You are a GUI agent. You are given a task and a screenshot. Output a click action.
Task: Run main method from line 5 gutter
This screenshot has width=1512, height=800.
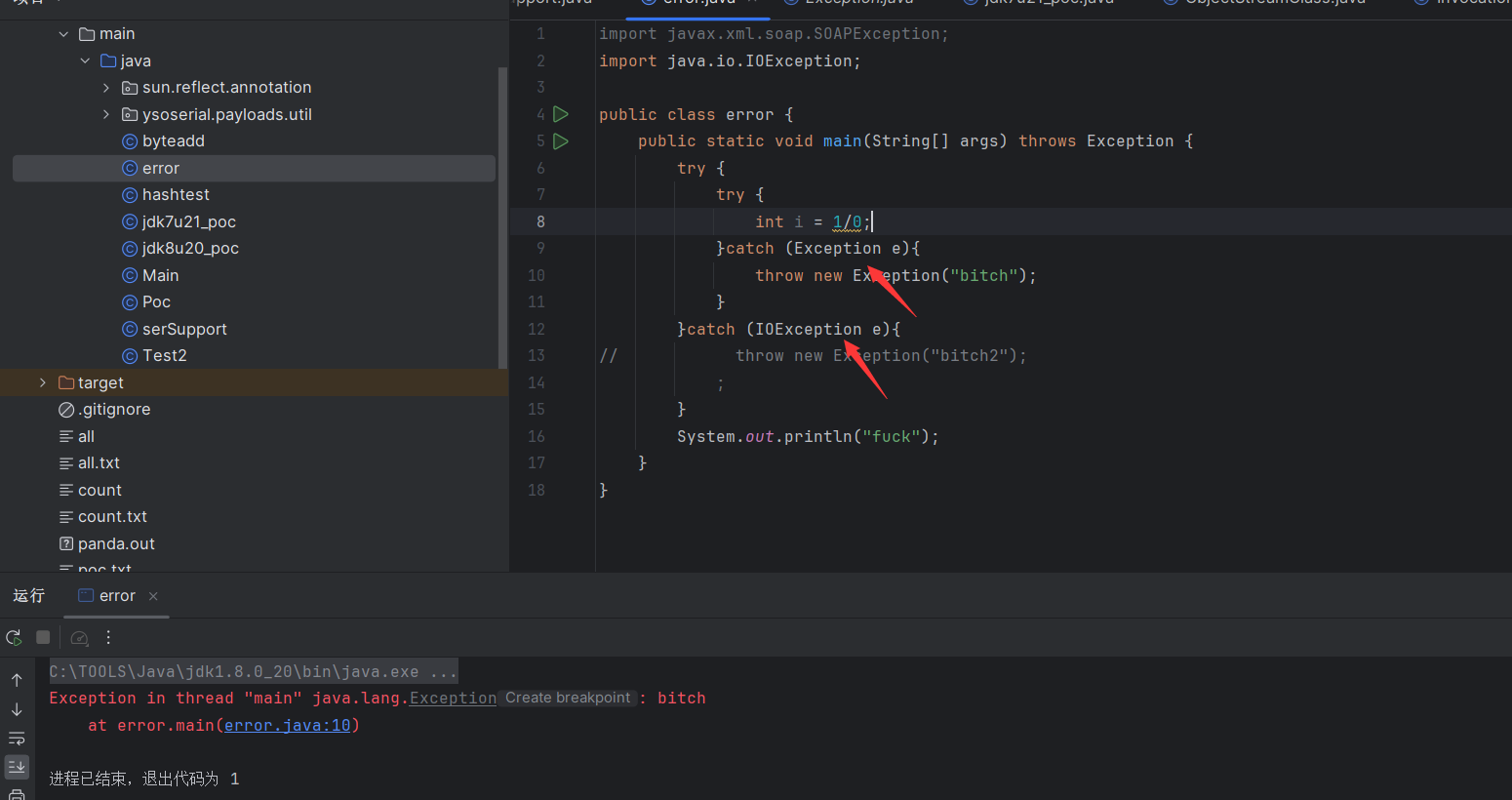(561, 141)
